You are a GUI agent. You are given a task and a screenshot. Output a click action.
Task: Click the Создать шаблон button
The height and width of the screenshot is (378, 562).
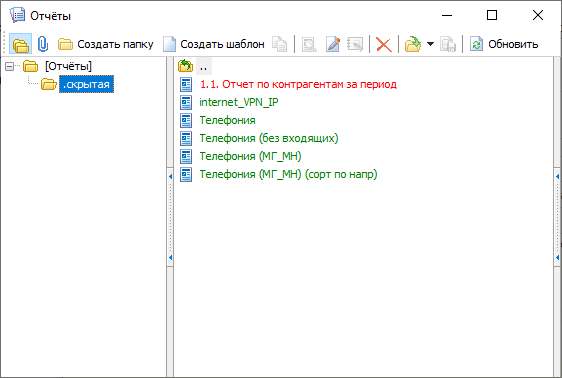click(x=214, y=44)
